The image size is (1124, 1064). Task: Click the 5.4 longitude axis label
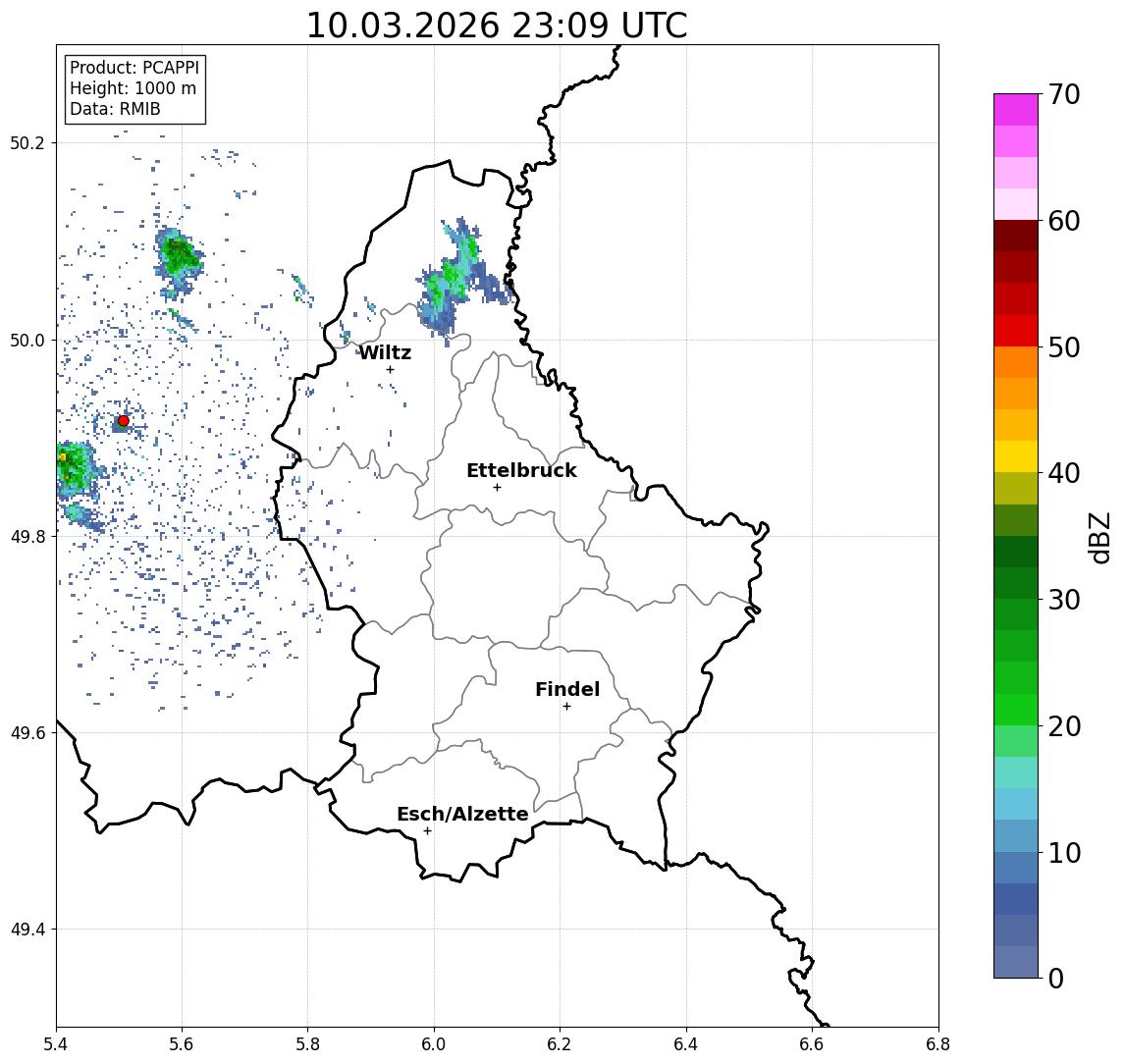[57, 1044]
